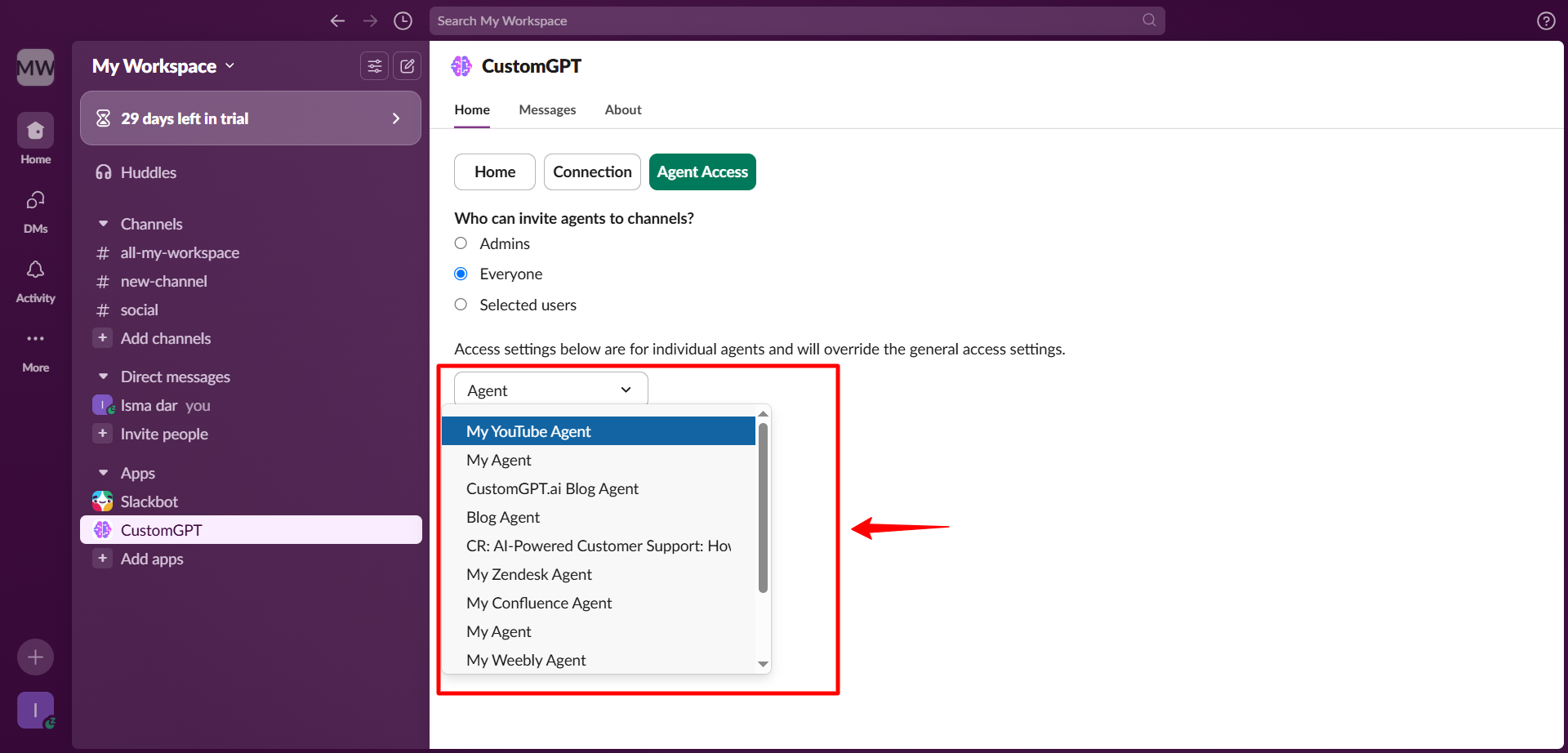This screenshot has width=1568, height=753.
Task: Click plus icon for Invite people
Action: click(x=102, y=434)
